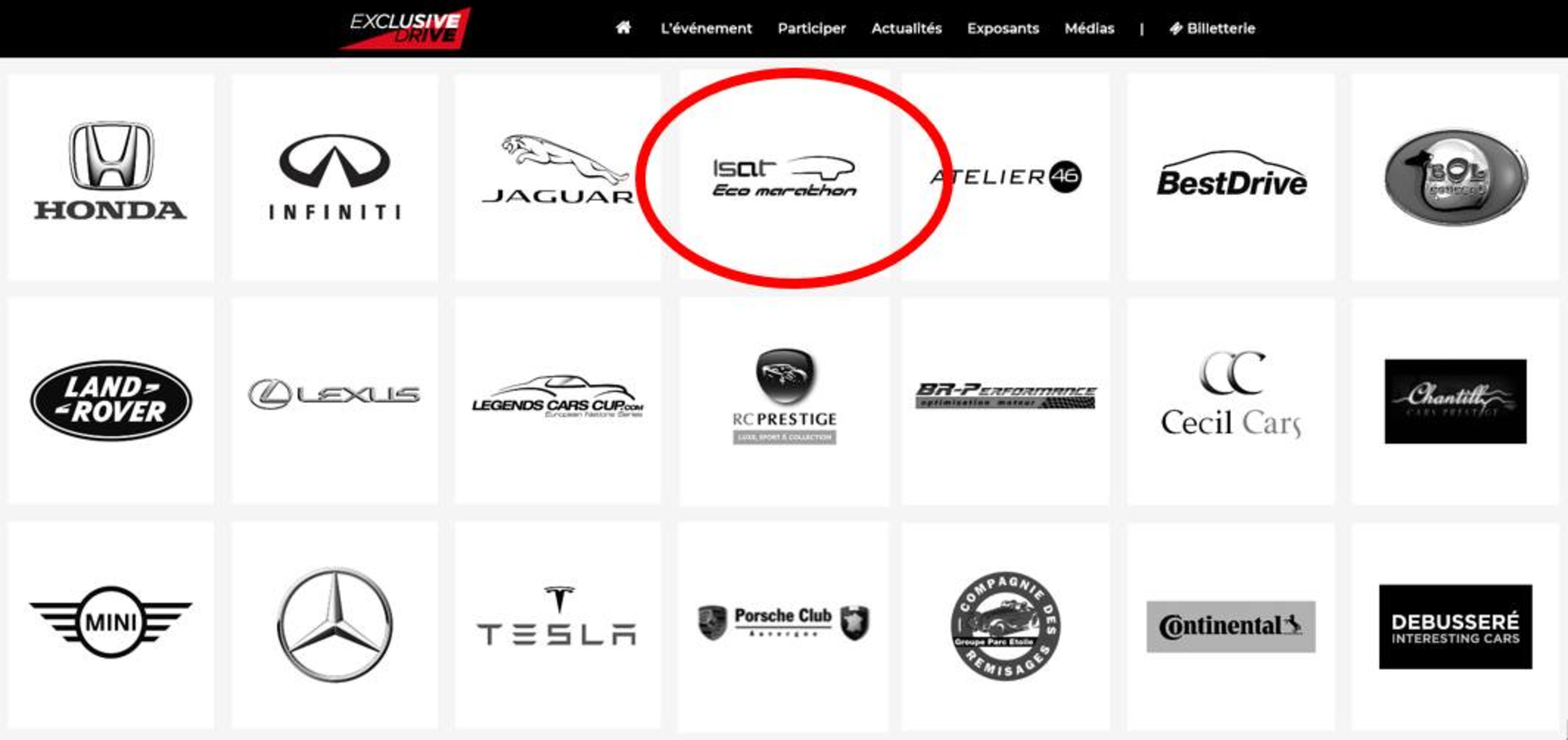The width and height of the screenshot is (1568, 740).
Task: Click the Honda logo tile
Action: click(x=110, y=176)
